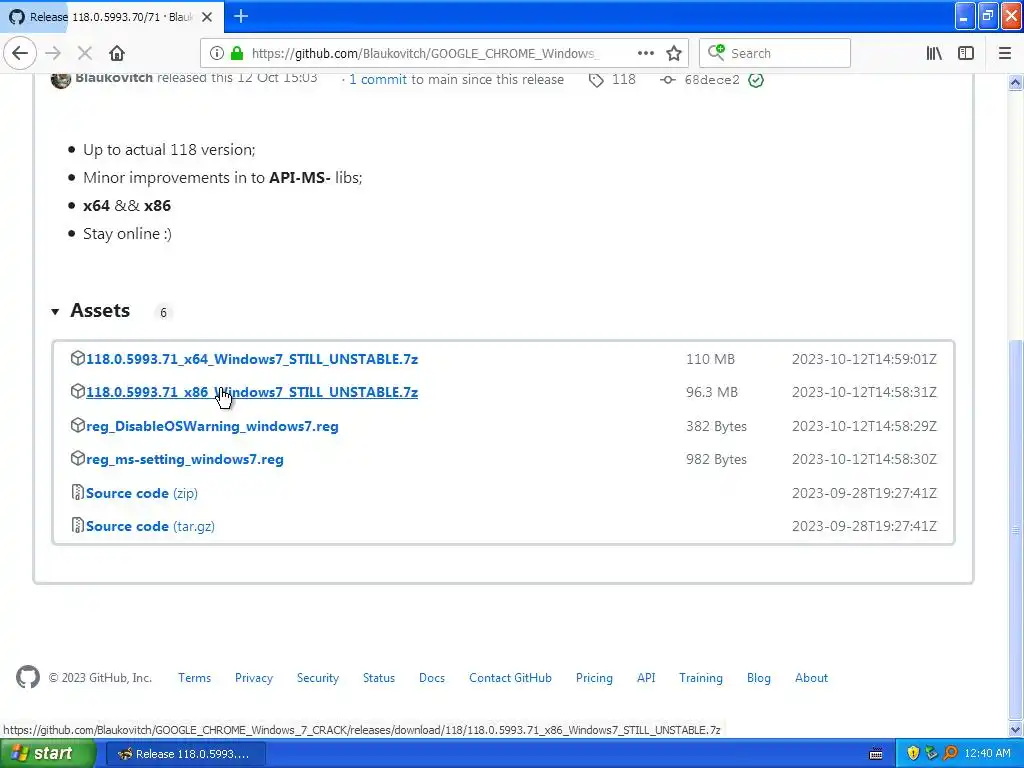Click the Assets count badge 6

point(163,312)
